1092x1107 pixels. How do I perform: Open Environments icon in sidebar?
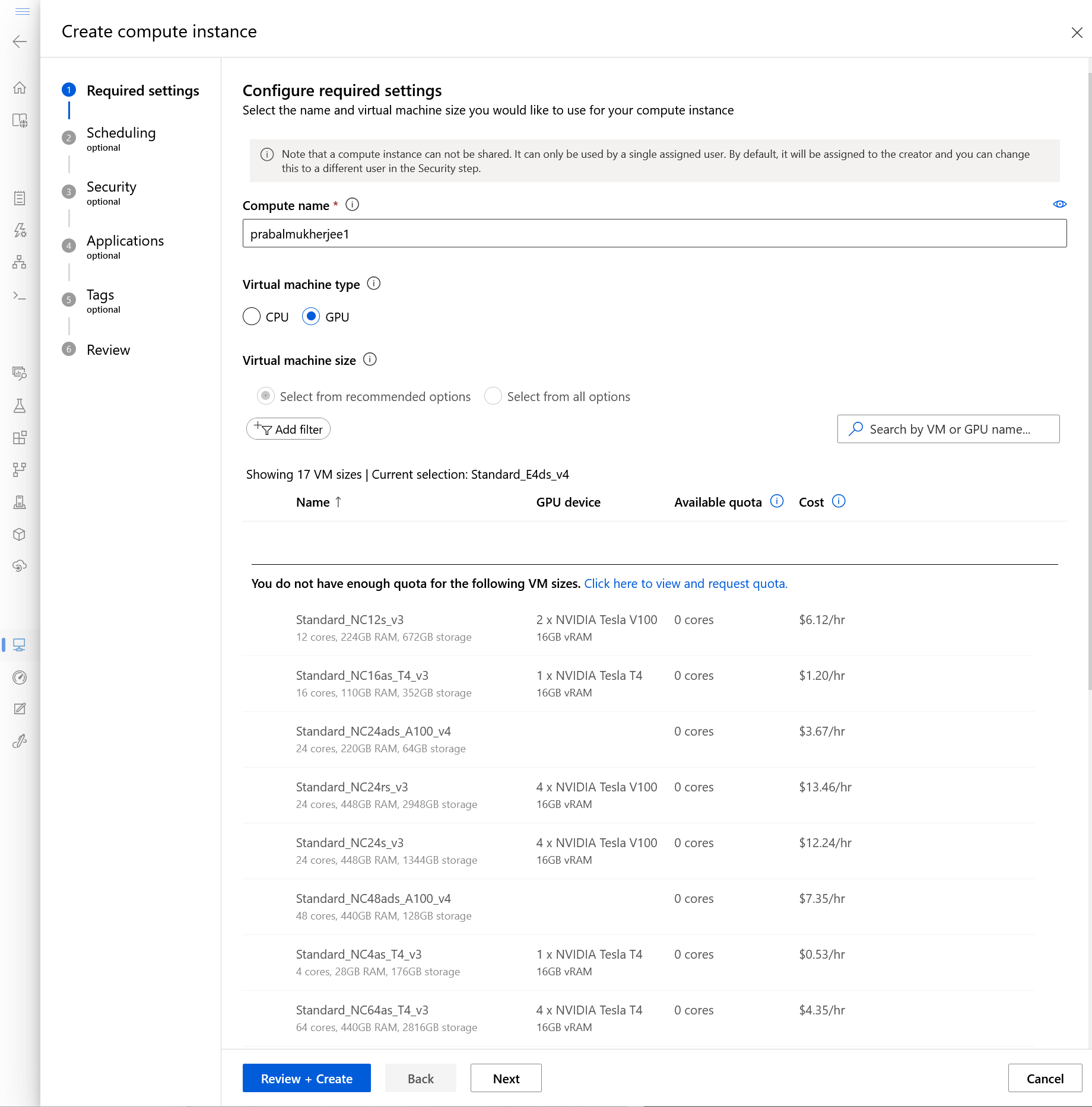point(20,502)
